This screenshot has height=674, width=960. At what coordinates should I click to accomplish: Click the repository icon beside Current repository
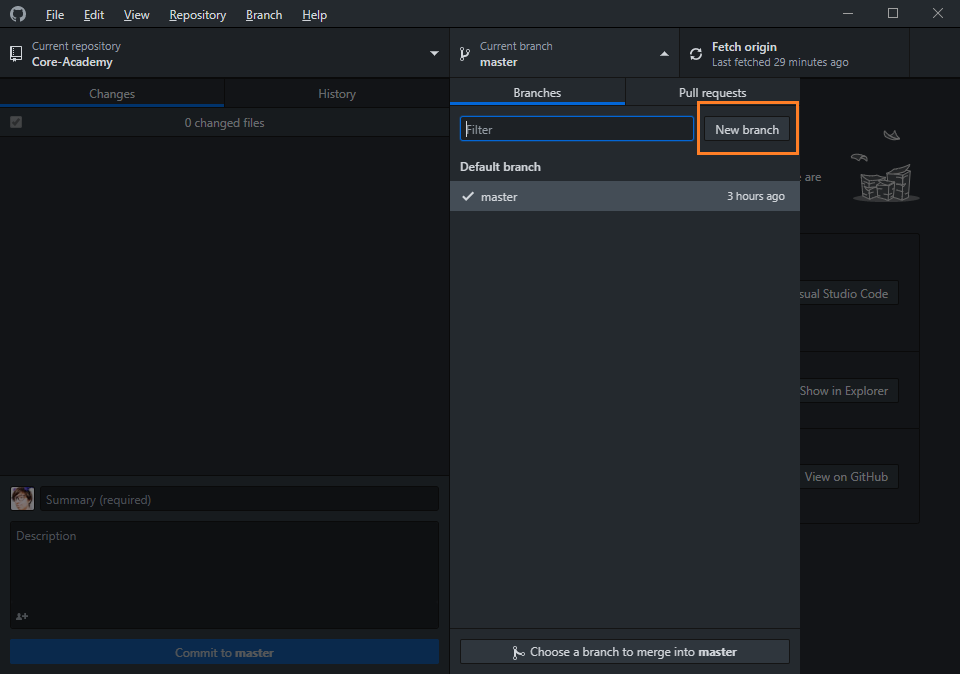click(x=16, y=54)
